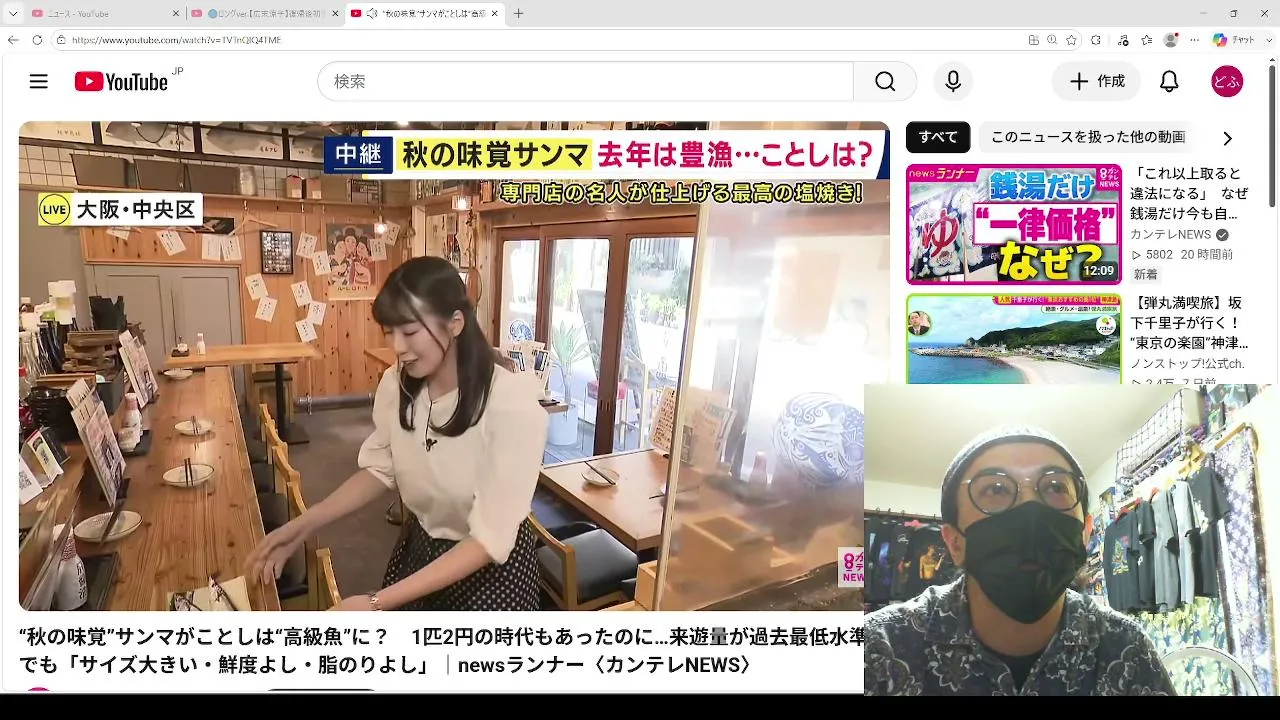This screenshot has width=1280, height=720.
Task: Close the ニュース - YouTube tab
Action: pos(176,14)
